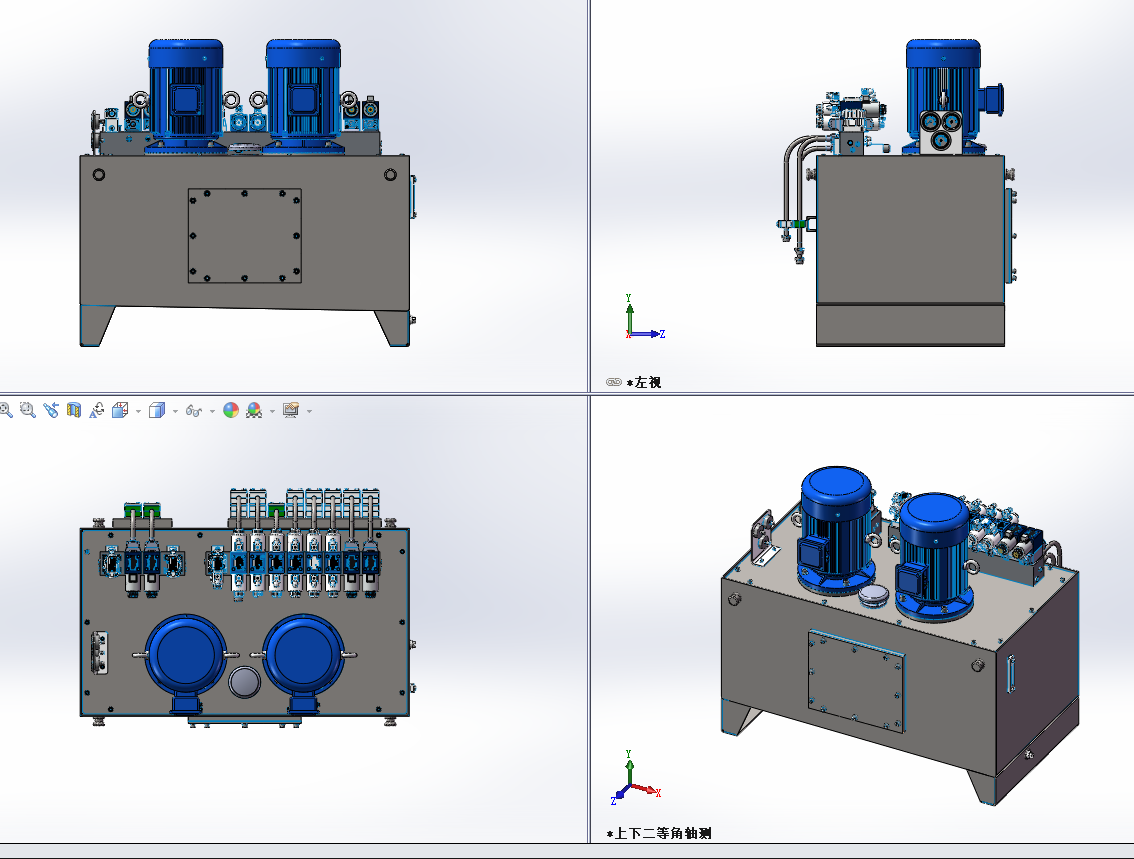Expand the Hide/Show Items dropdown arrow
This screenshot has height=859, width=1134.
212,411
